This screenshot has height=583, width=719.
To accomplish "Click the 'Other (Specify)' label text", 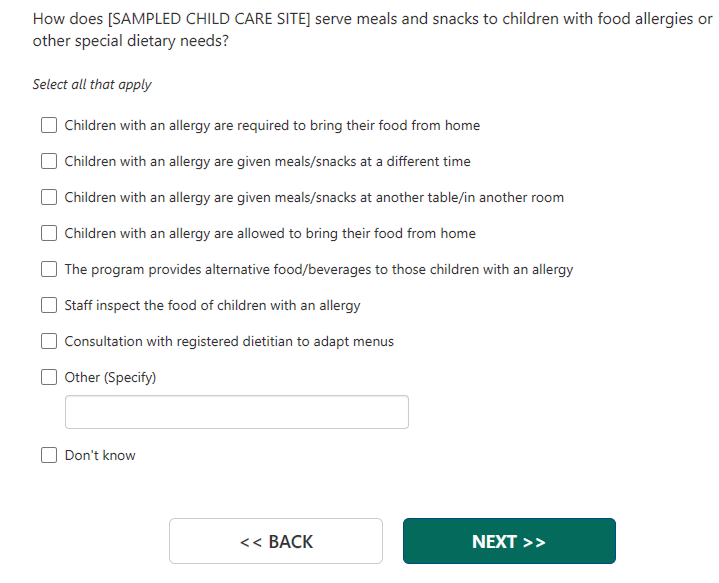I will [x=110, y=378].
